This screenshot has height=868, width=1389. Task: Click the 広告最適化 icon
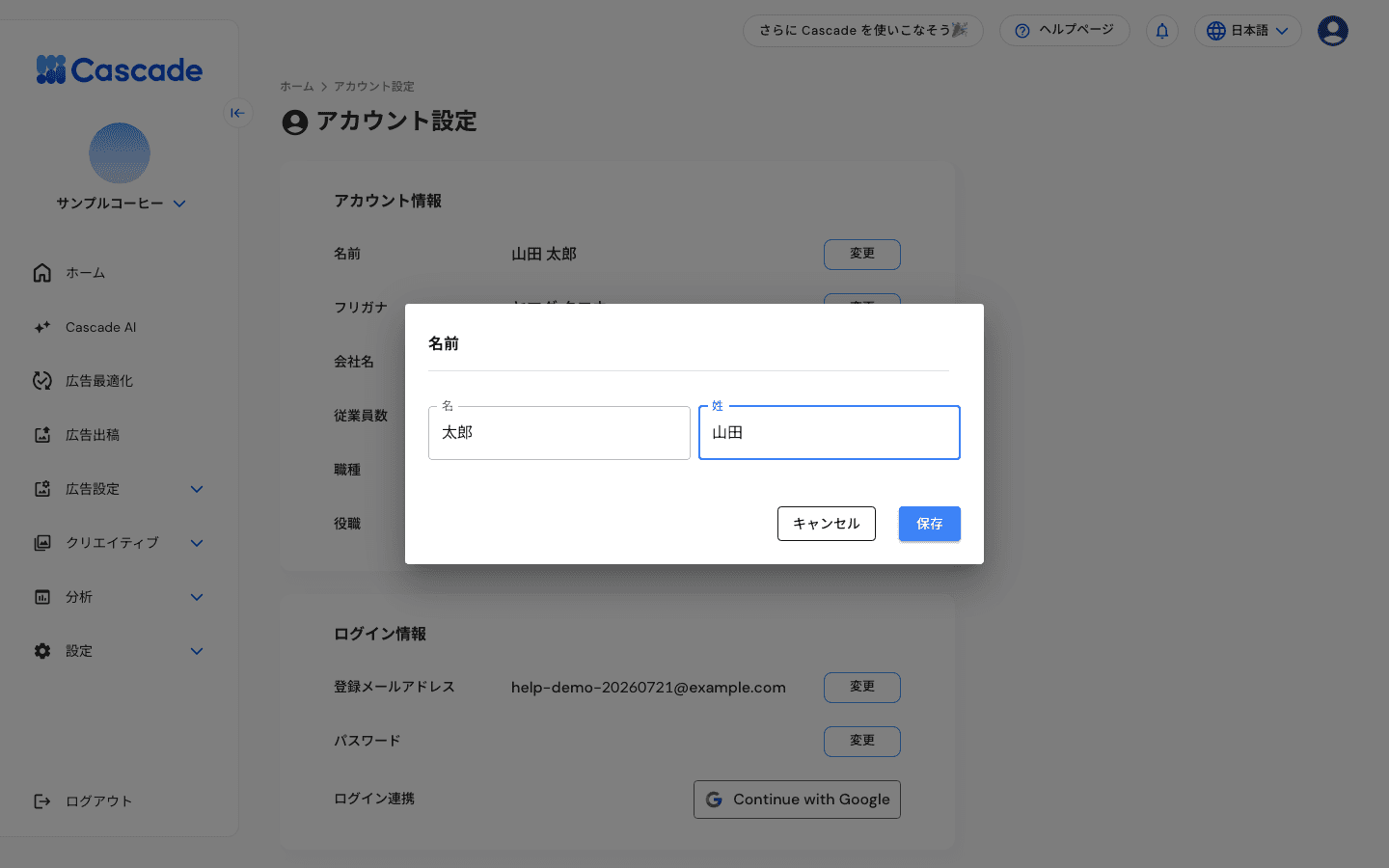pos(42,381)
